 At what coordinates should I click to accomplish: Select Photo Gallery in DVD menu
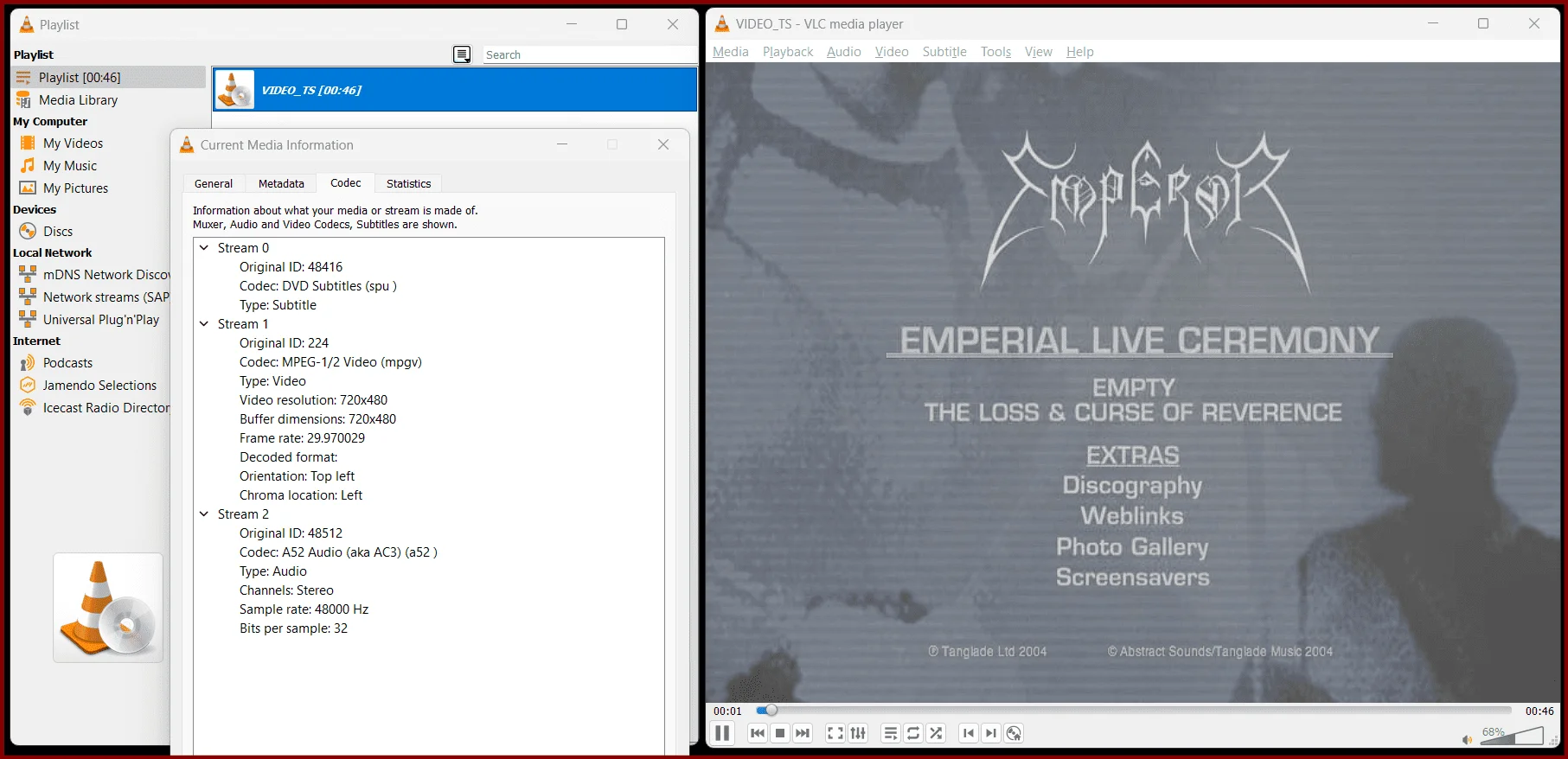coord(1132,547)
